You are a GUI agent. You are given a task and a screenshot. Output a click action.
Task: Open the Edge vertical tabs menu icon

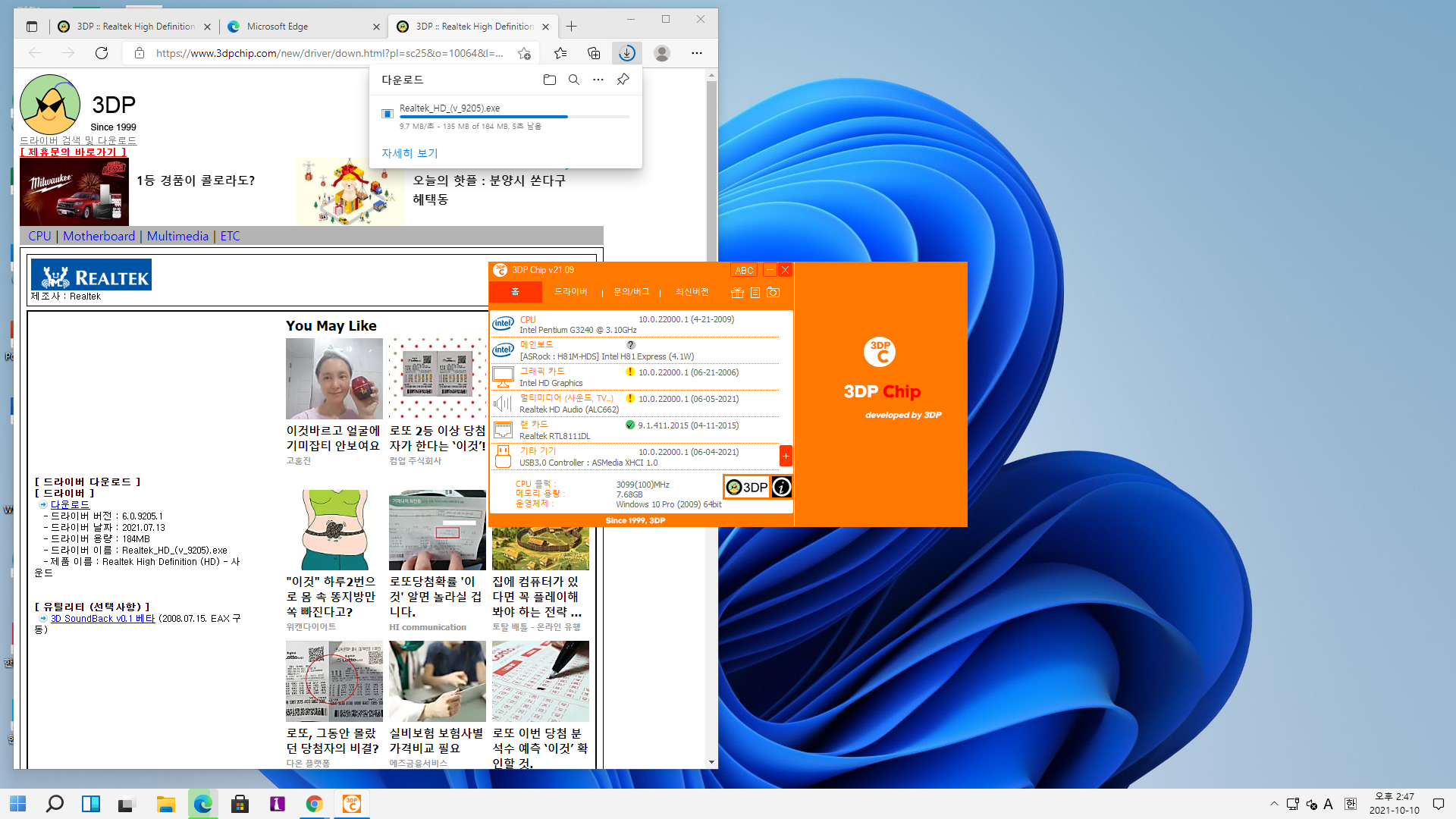31,27
